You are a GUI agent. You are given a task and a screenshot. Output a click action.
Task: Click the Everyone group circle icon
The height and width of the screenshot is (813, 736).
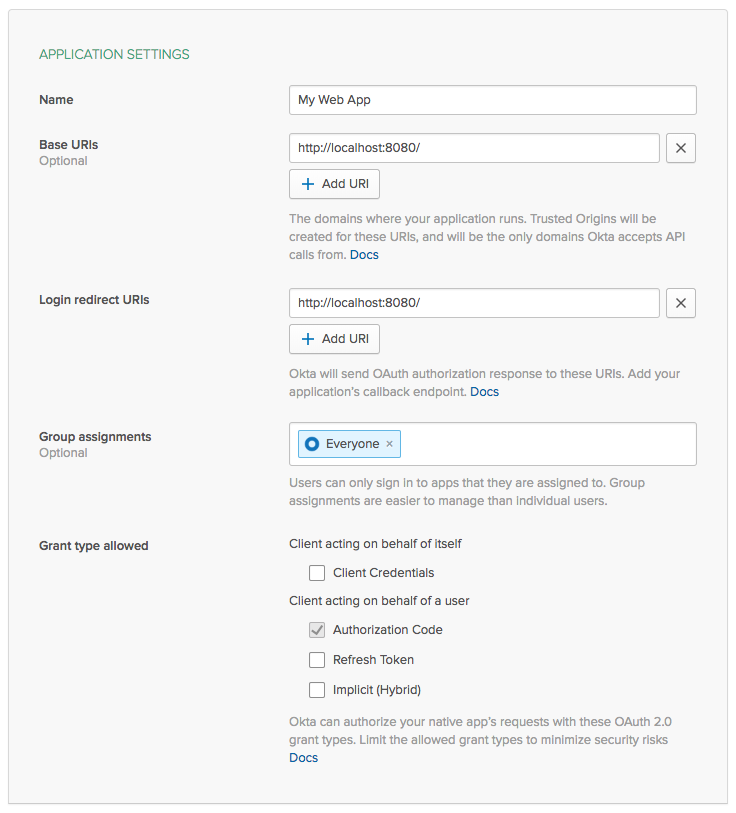coord(312,444)
